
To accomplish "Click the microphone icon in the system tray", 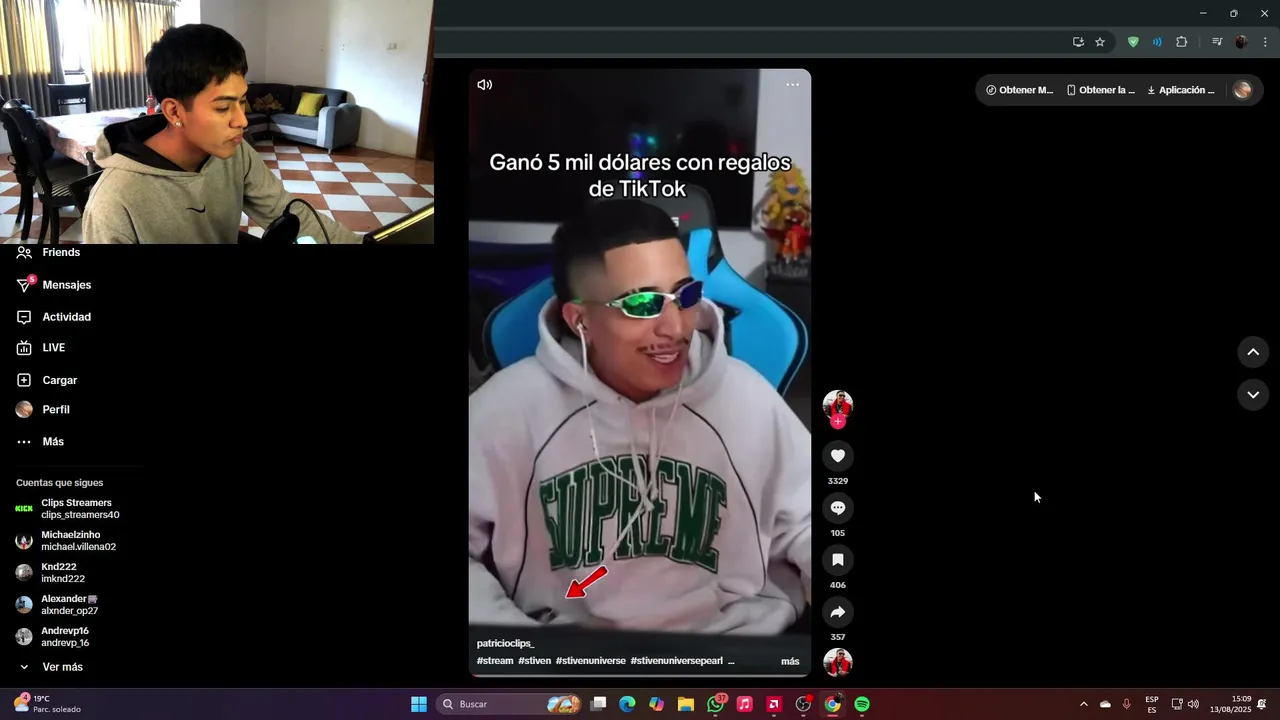I will tap(1127, 704).
